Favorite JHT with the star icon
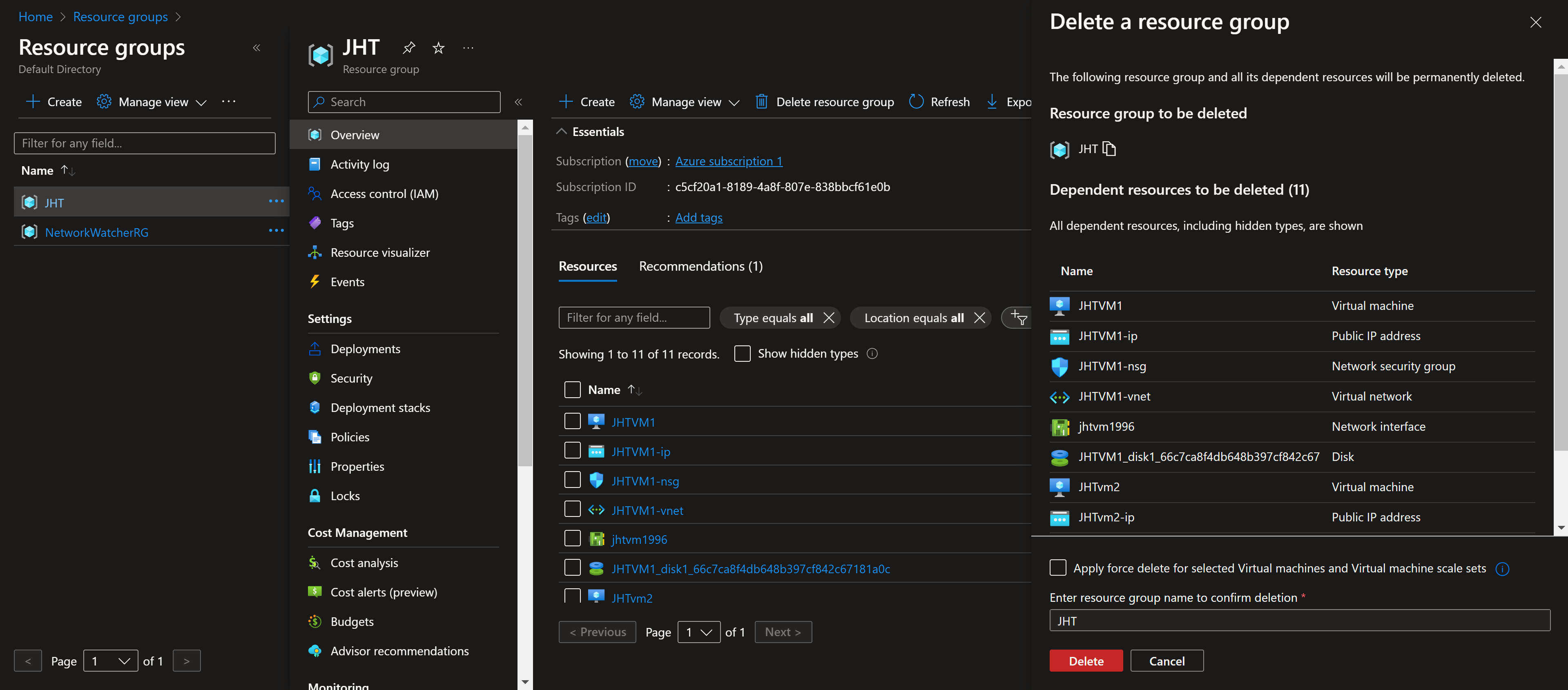 [x=438, y=47]
